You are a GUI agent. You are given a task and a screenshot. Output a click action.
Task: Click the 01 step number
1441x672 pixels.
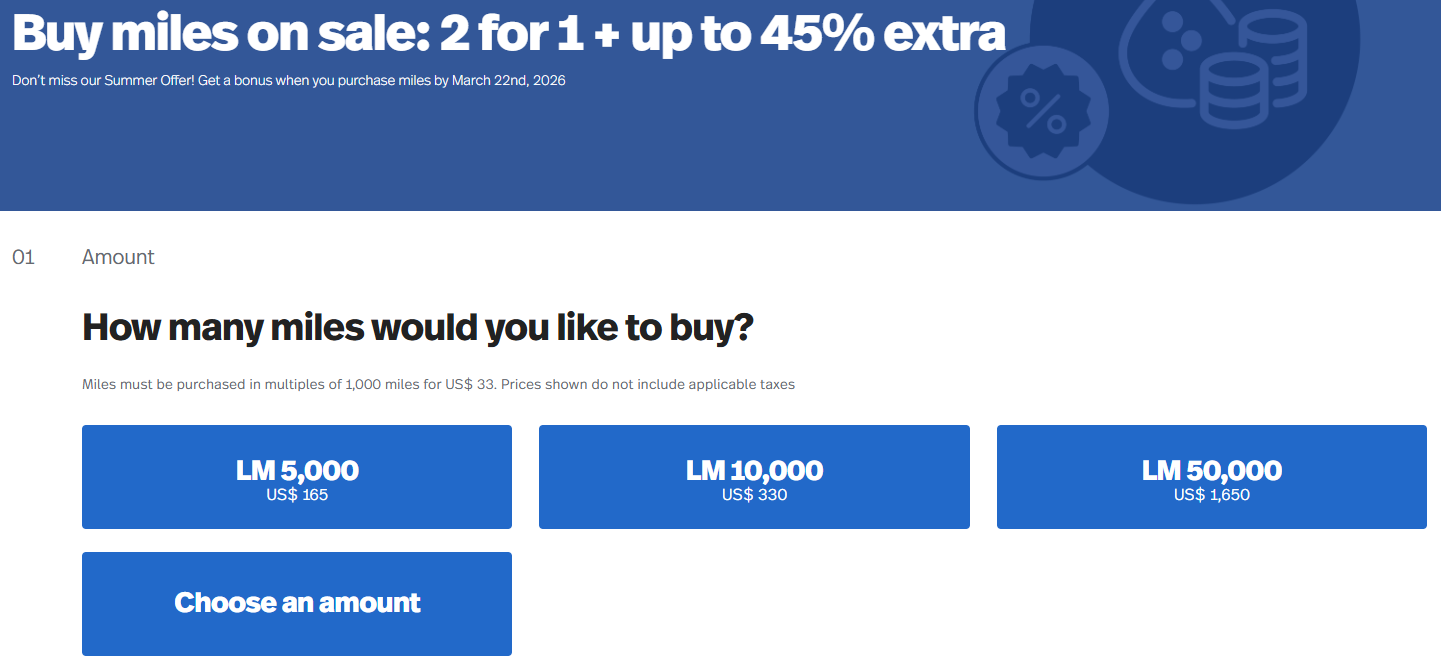23,257
